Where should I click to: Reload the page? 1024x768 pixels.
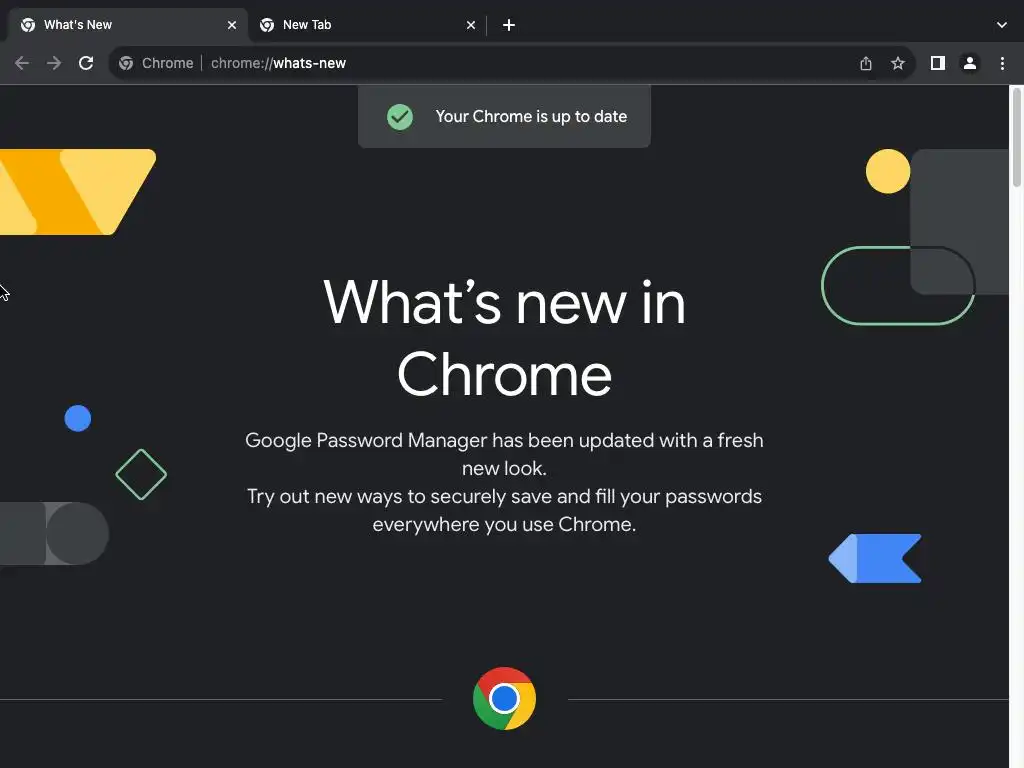[x=86, y=63]
